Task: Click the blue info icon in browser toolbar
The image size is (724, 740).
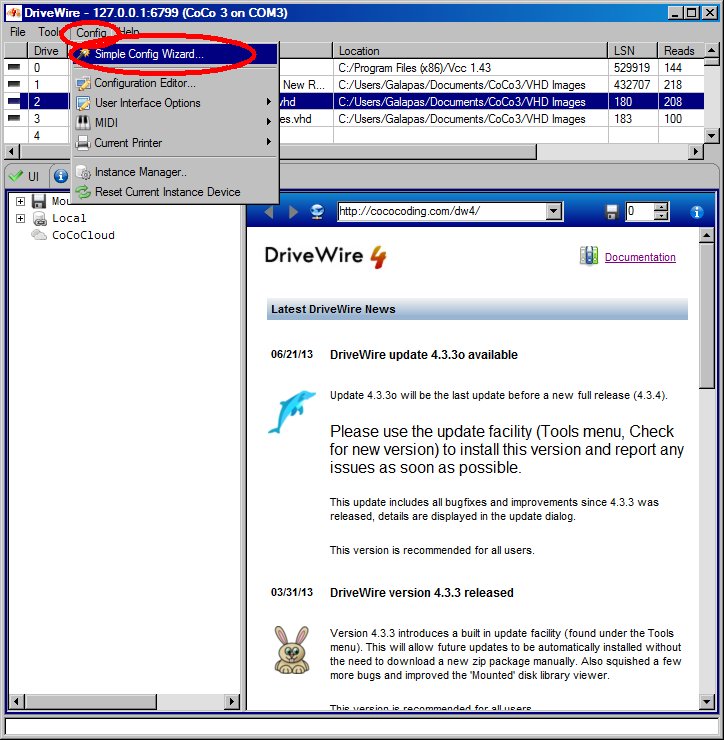Action: click(x=697, y=212)
